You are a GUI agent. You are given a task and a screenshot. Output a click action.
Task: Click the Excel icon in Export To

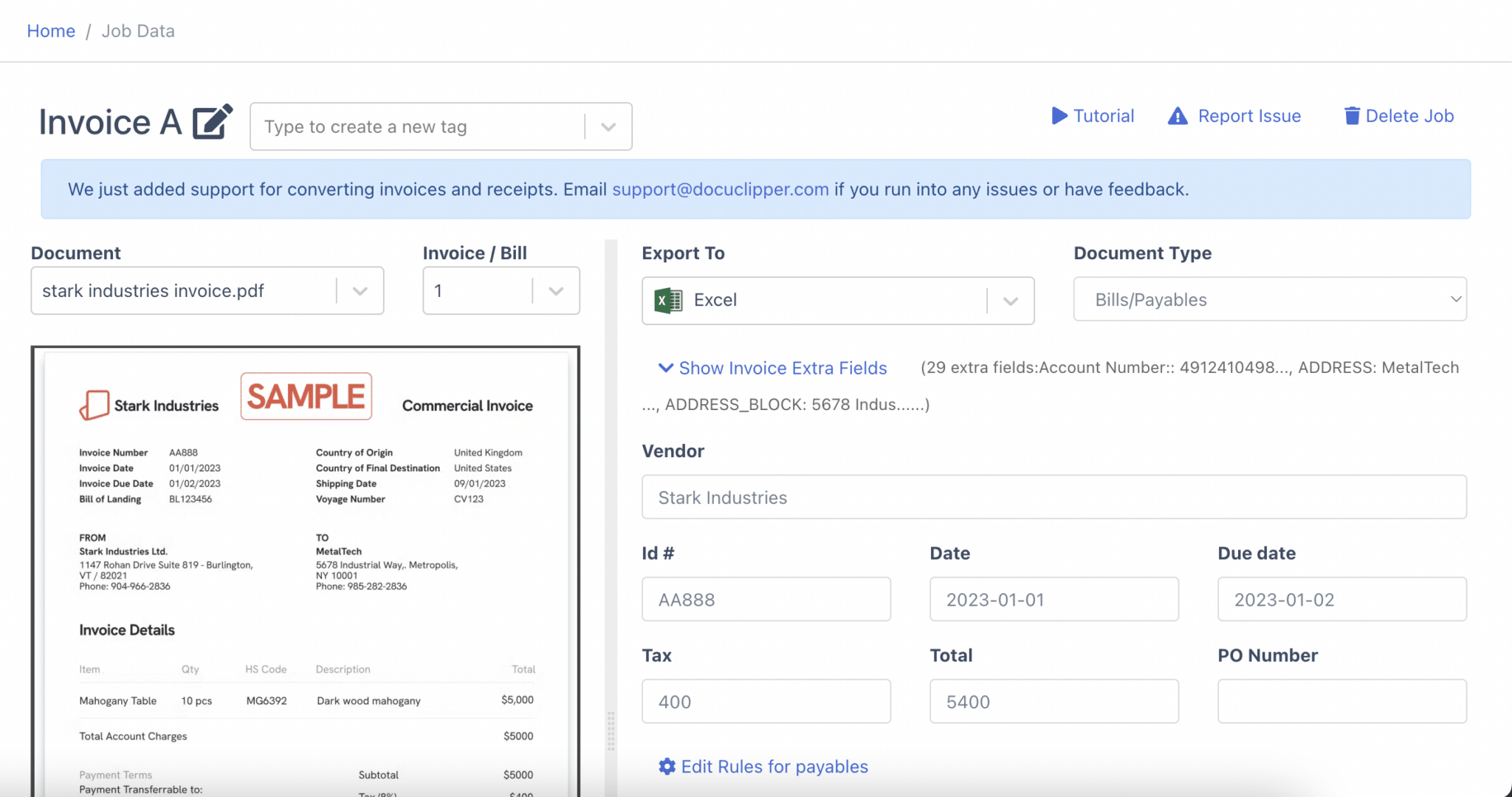[x=668, y=300]
